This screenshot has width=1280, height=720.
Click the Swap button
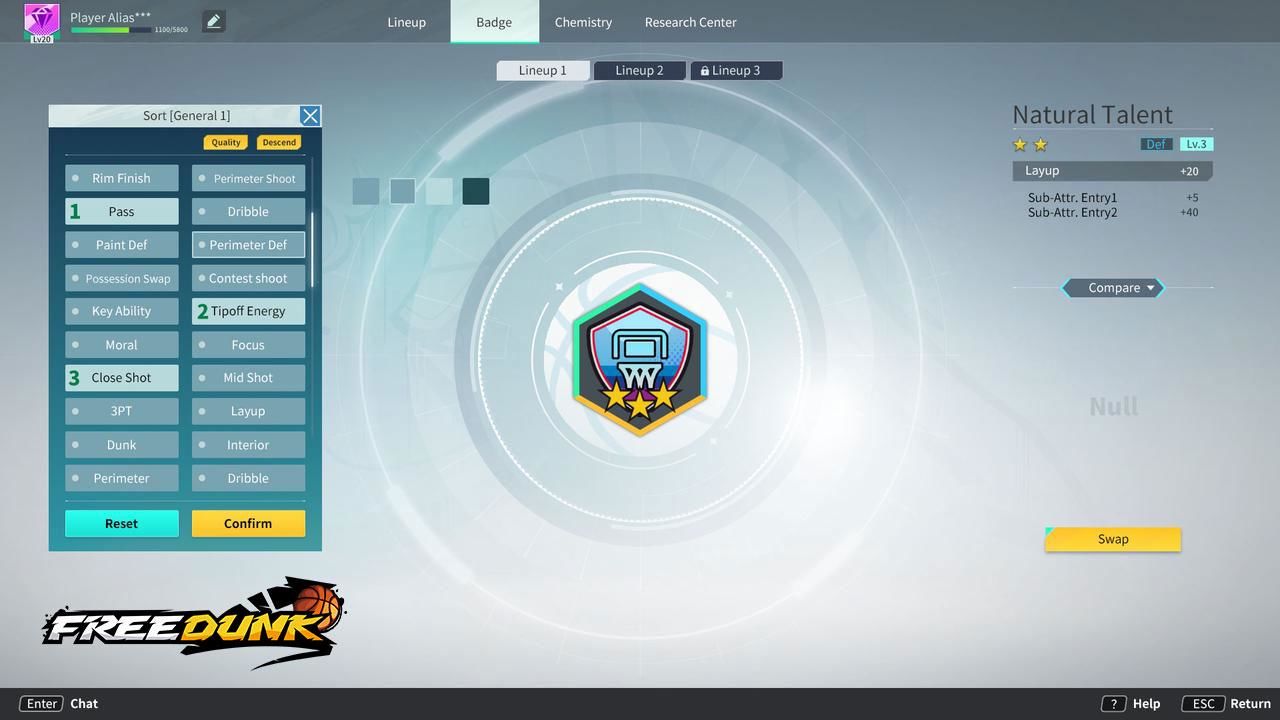1113,539
